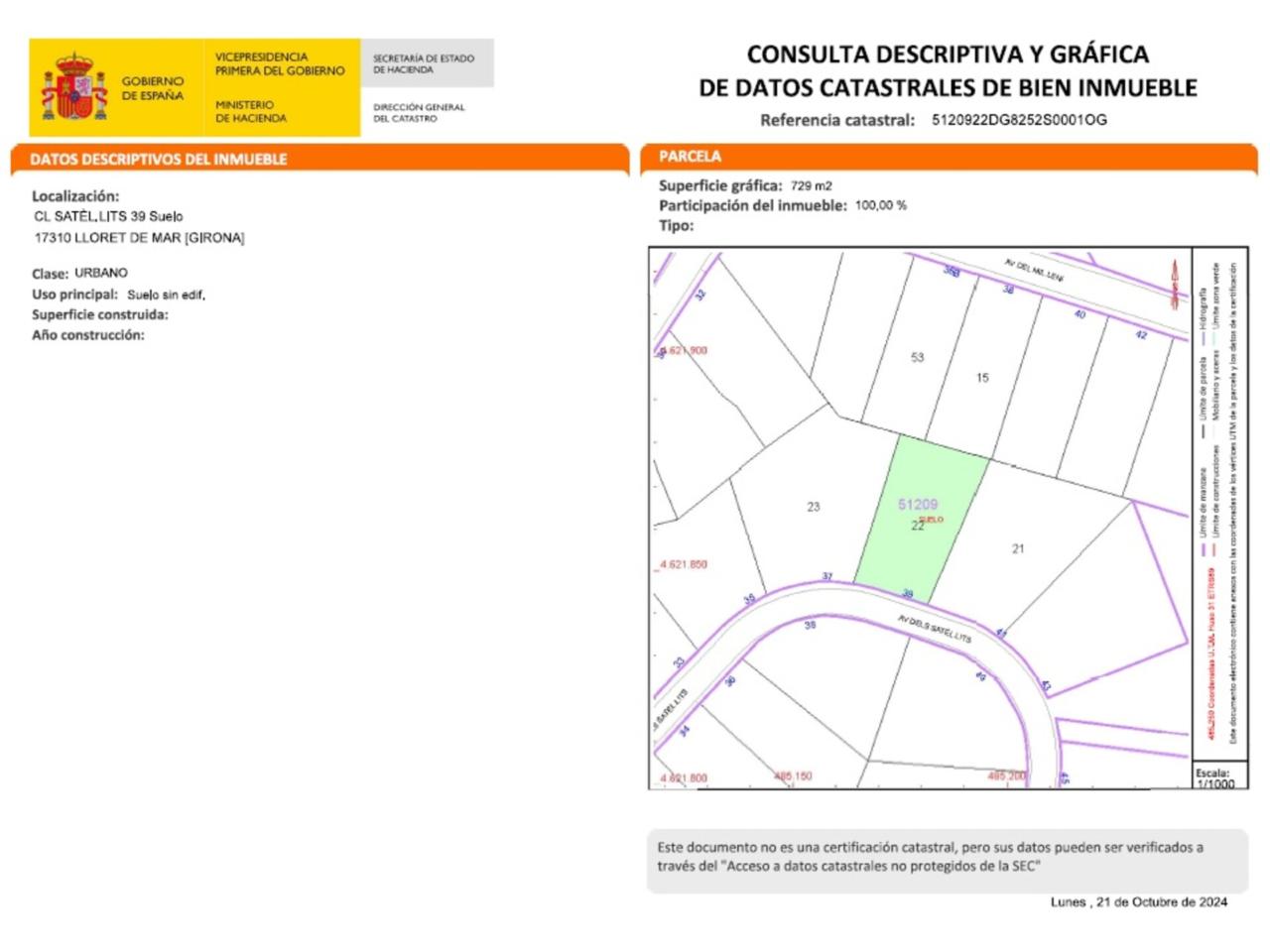This screenshot has height=952, width=1270.
Task: Click the cadastral reference 5120922DG8252S0001OG
Action: coord(1019,120)
